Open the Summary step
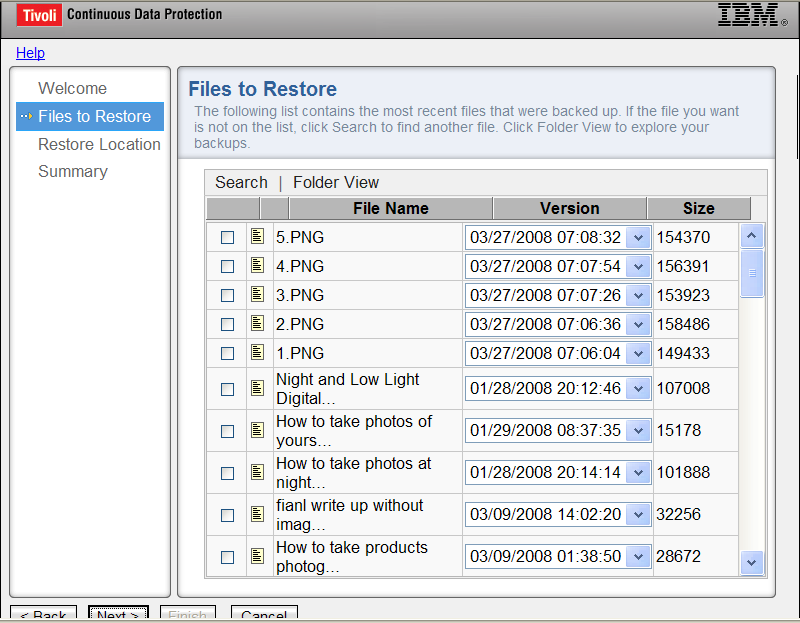This screenshot has height=623, width=800. tap(73, 171)
